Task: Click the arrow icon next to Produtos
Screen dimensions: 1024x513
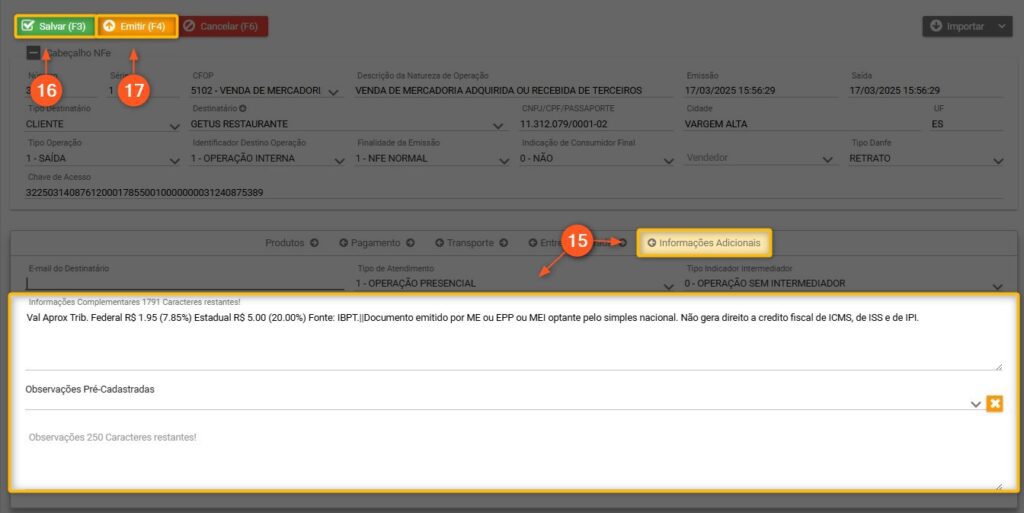Action: coord(314,243)
